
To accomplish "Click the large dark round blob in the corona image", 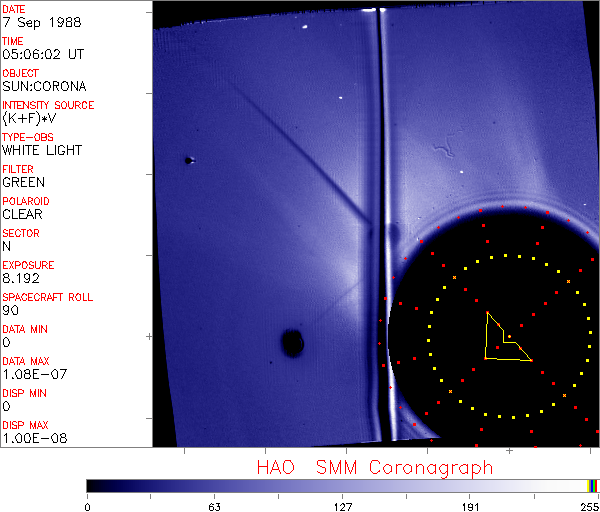I will tap(292, 343).
